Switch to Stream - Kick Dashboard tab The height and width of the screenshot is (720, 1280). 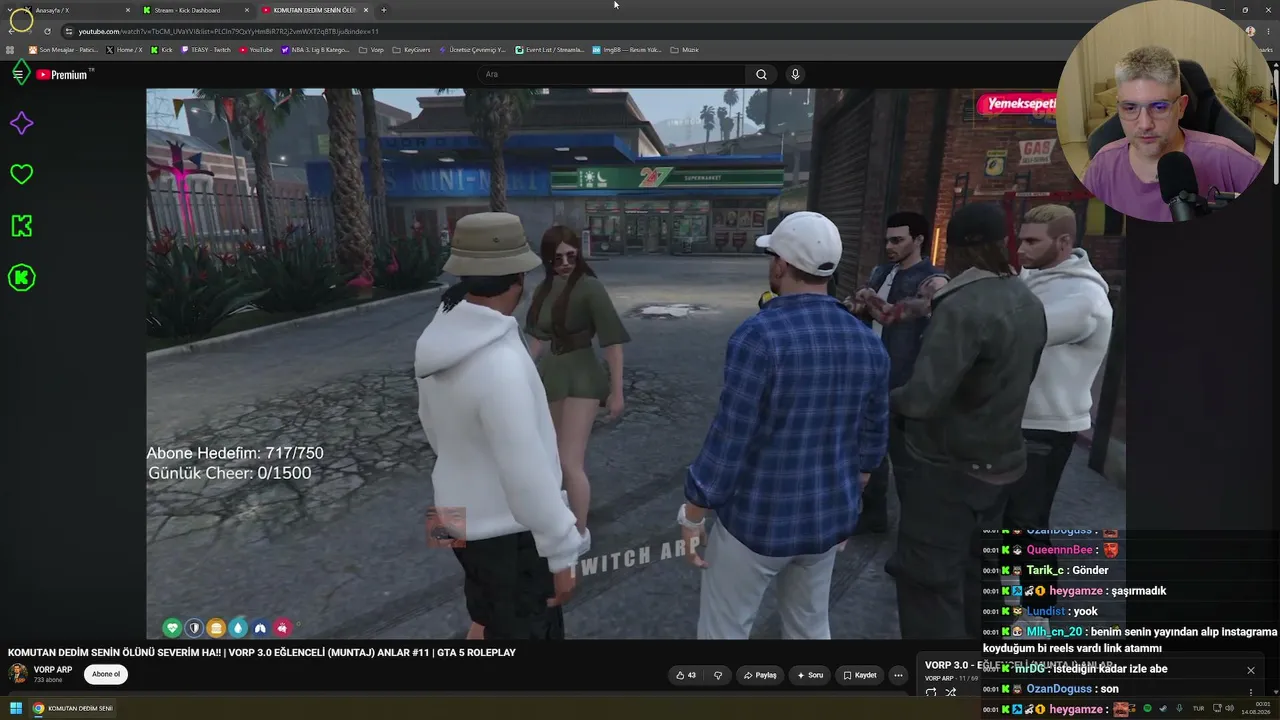coord(196,10)
